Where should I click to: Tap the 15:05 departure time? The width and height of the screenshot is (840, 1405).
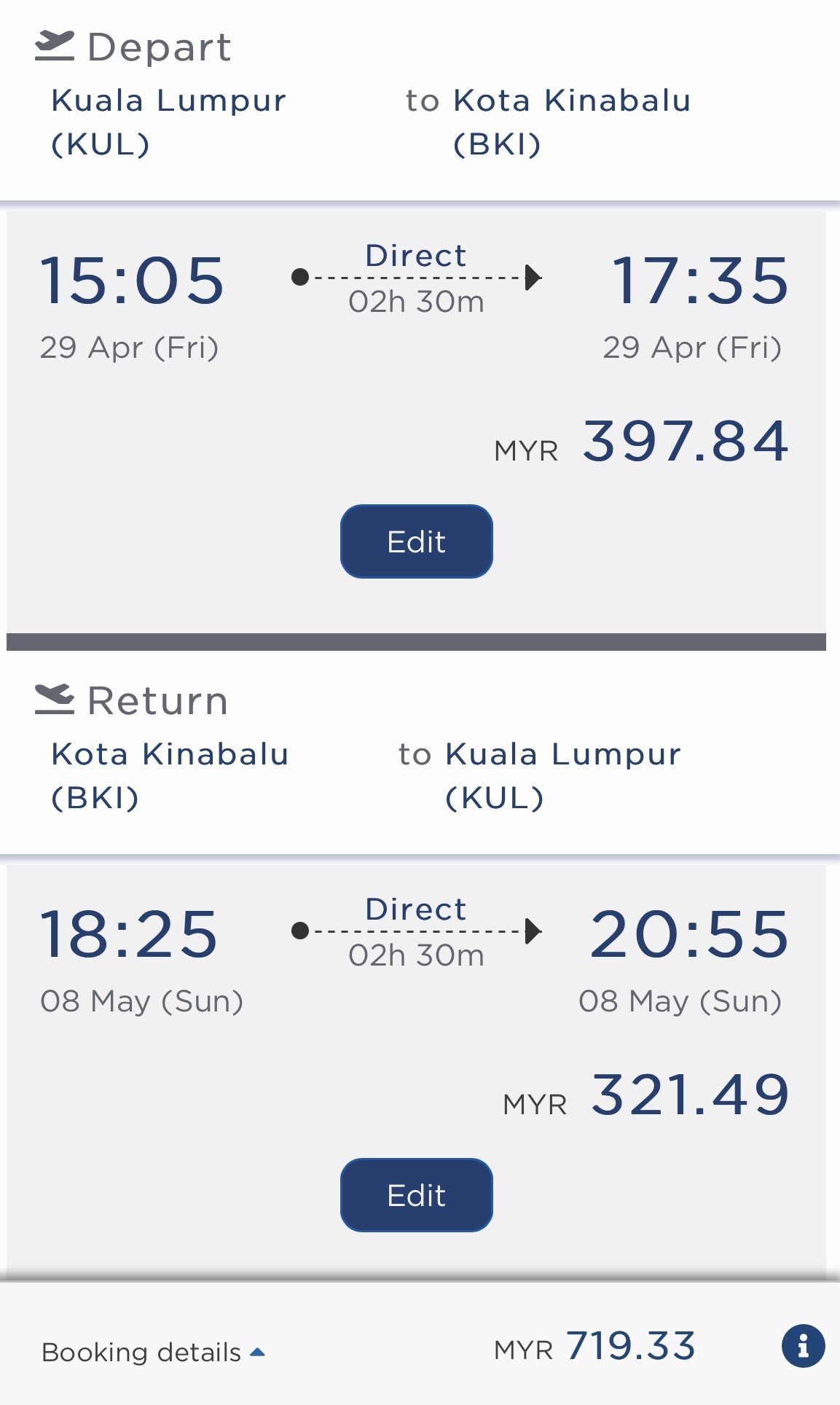(132, 281)
